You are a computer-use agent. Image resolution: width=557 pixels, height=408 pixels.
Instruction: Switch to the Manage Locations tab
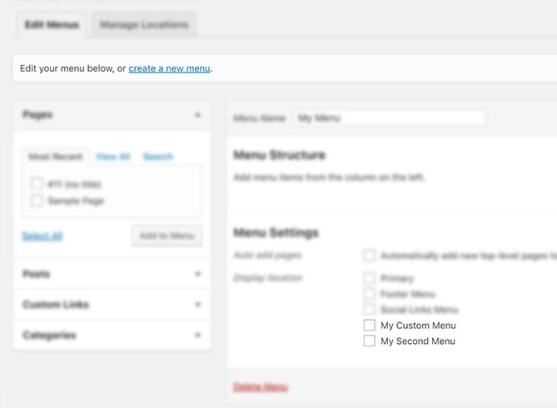(144, 25)
